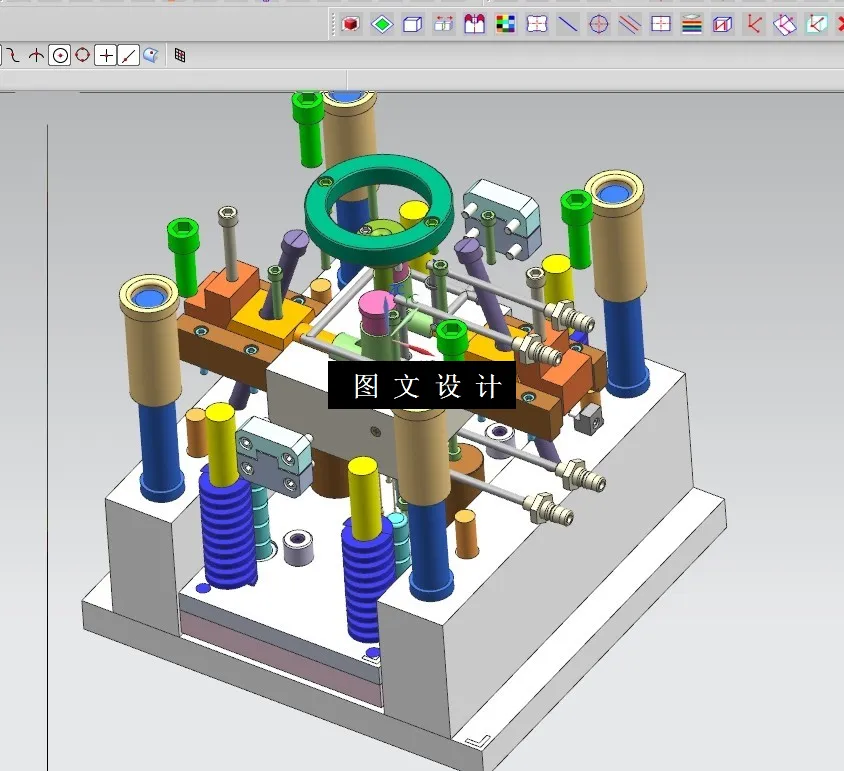
Task: Open the layer settings rainbow icon
Action: pos(690,22)
